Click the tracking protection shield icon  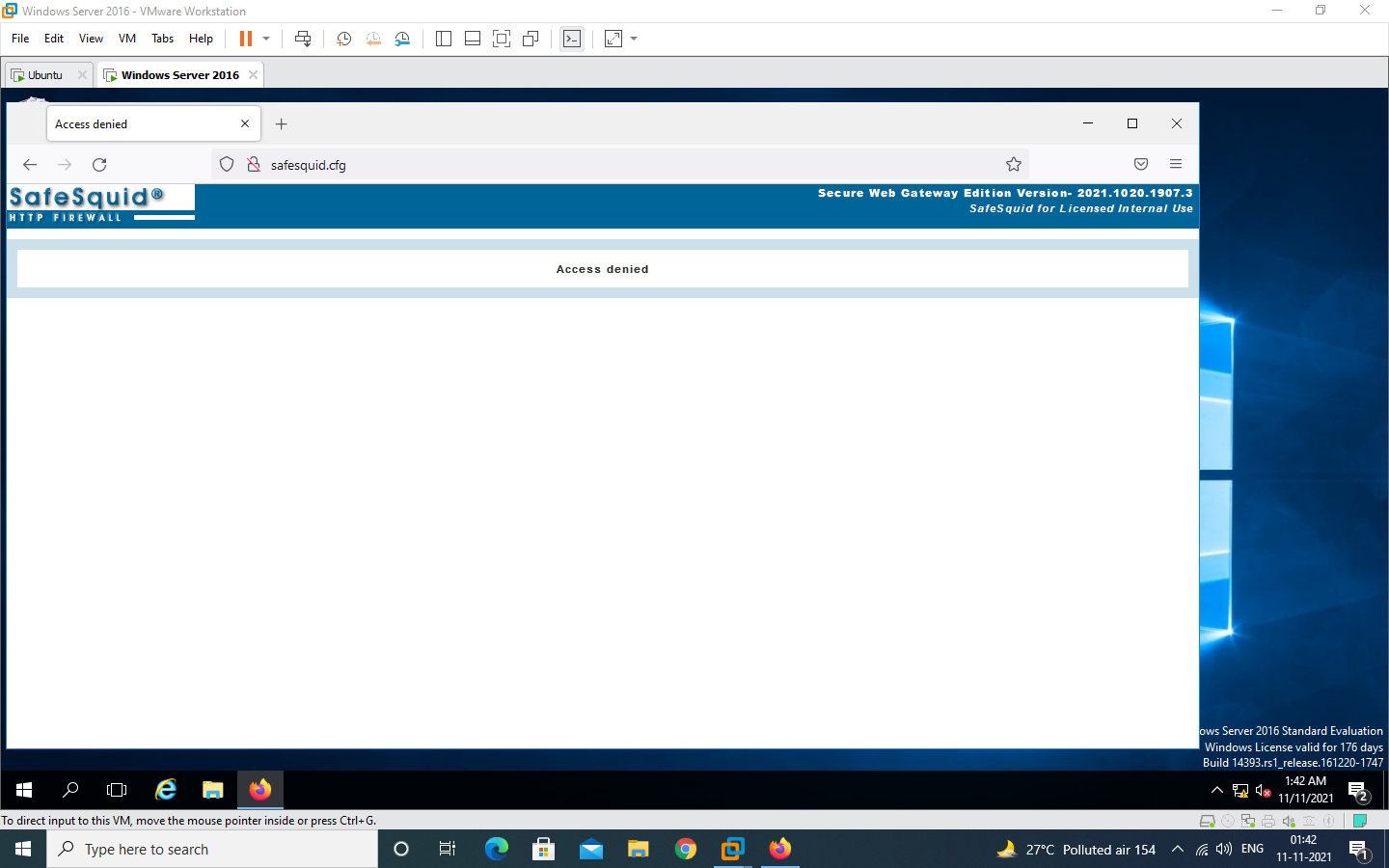227,165
